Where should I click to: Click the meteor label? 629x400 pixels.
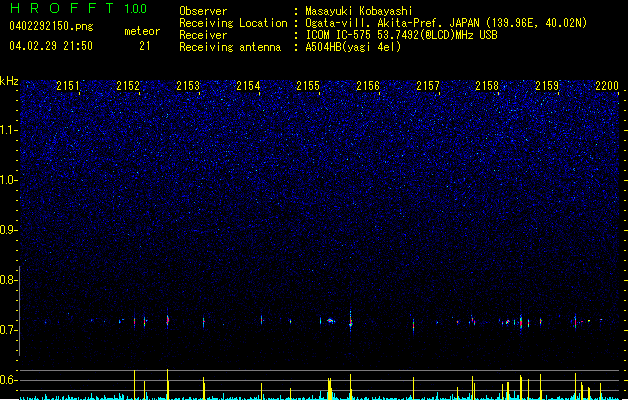pos(142,31)
